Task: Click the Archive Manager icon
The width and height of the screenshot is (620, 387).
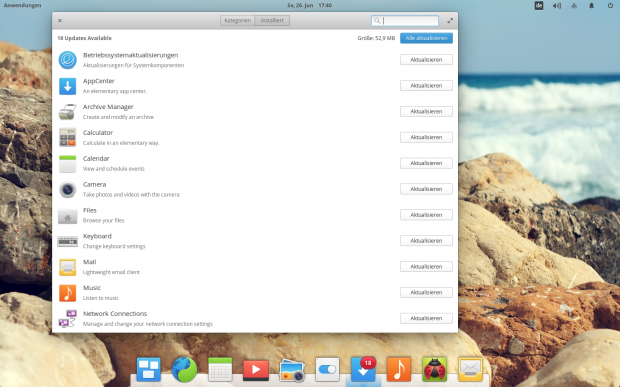Action: (68, 112)
